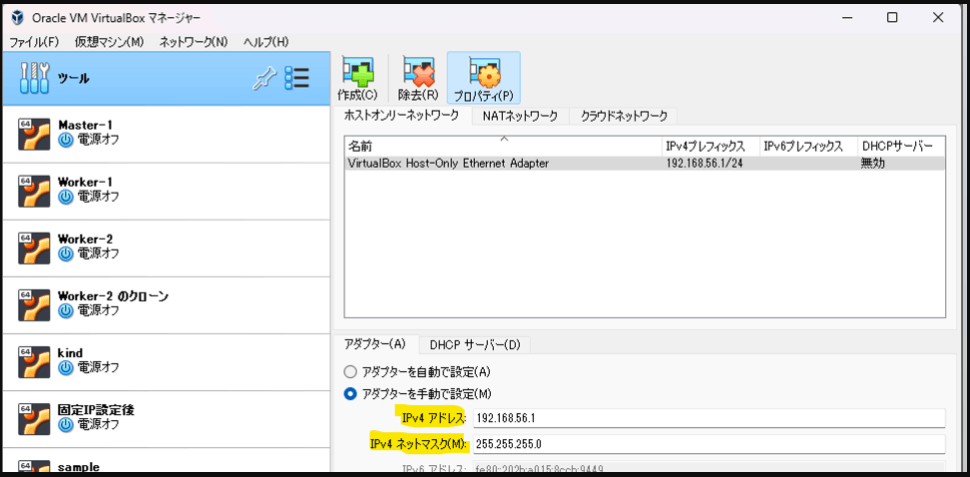Open the ファイル(F) menu
This screenshot has width=970, height=477.
(34, 42)
